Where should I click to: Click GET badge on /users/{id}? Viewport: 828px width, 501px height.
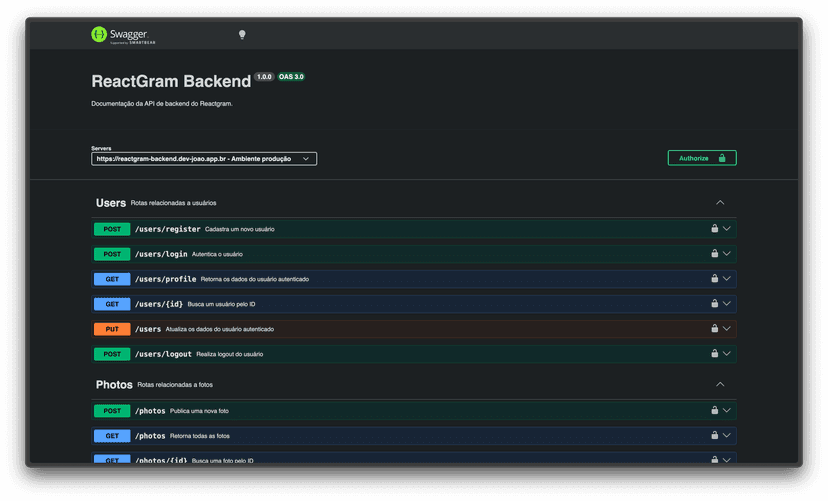[x=112, y=304]
